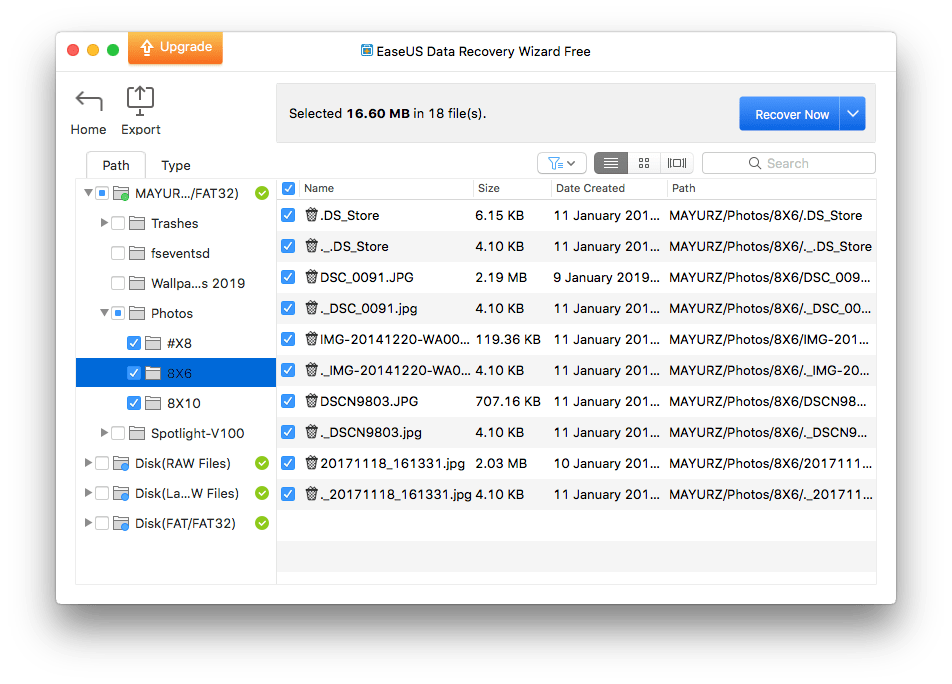
Task: Uncheck the DSC_0091.JPG file checkbox
Action: click(288, 277)
